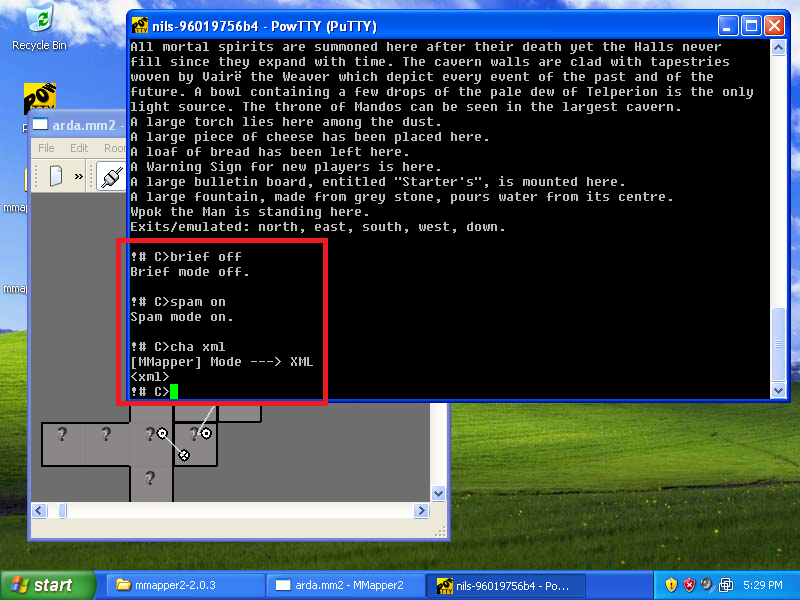Expand the MMapper toolbar overflow chevron
Screen dimensions: 800x600
pyautogui.click(x=78, y=177)
